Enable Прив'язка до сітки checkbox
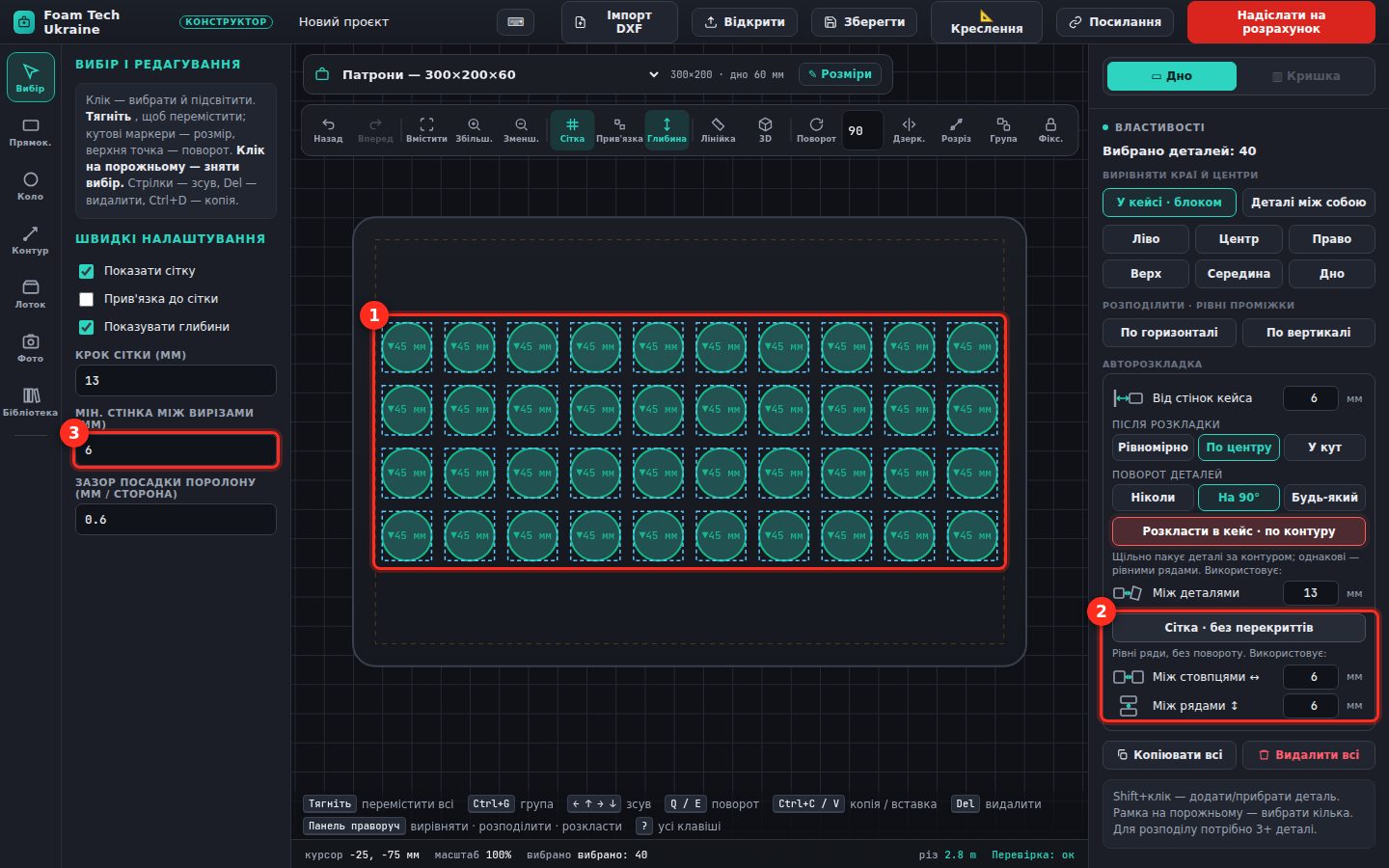 click(x=87, y=299)
